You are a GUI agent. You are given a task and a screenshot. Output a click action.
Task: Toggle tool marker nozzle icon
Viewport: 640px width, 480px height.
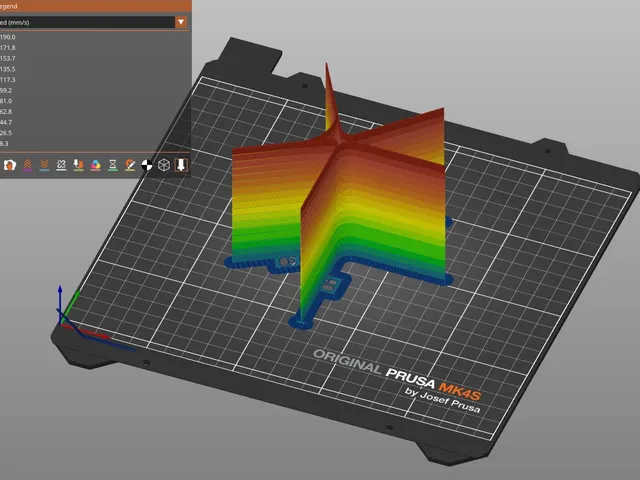pyautogui.click(x=181, y=165)
